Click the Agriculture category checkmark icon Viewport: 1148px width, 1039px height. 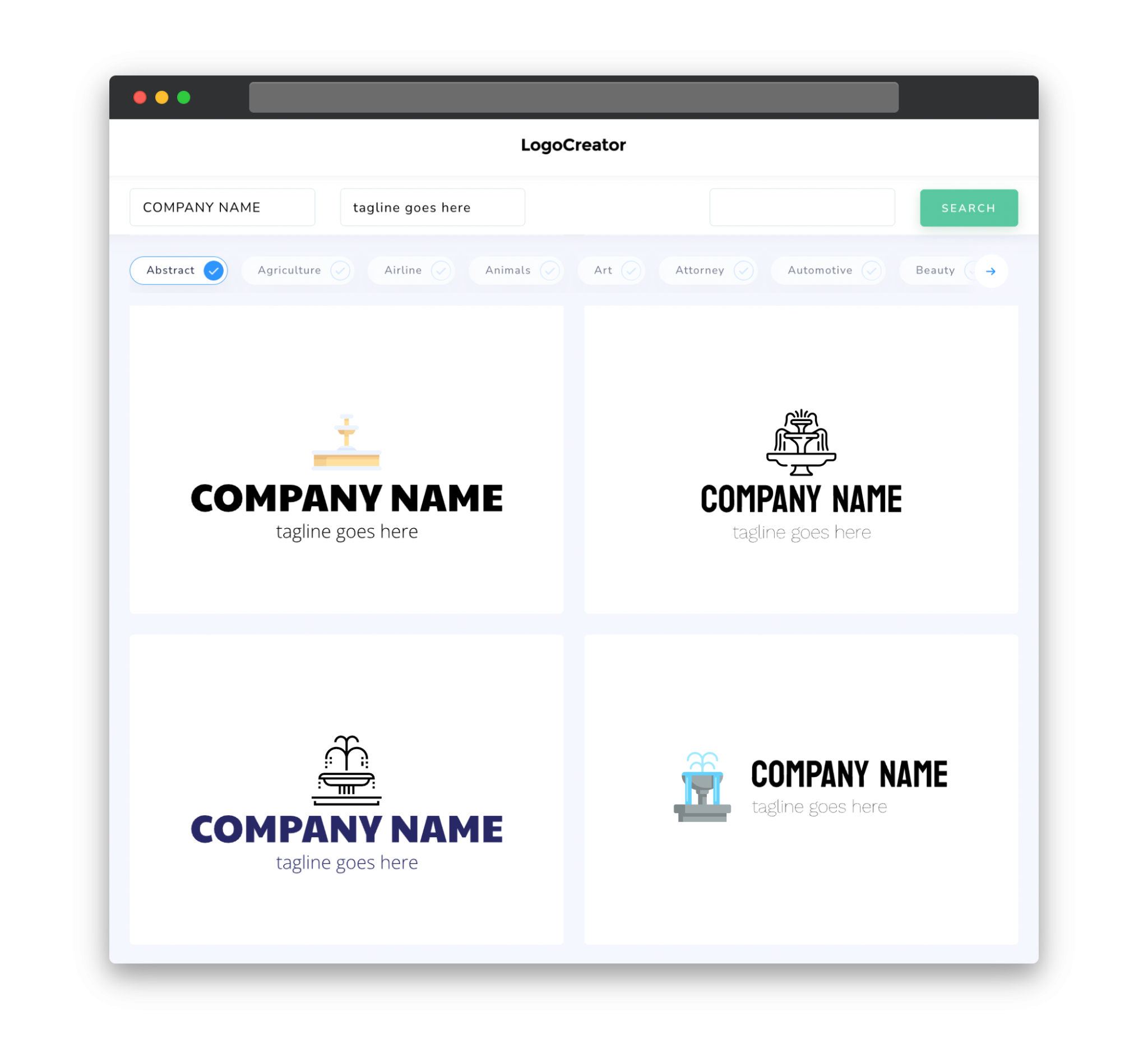coord(339,270)
